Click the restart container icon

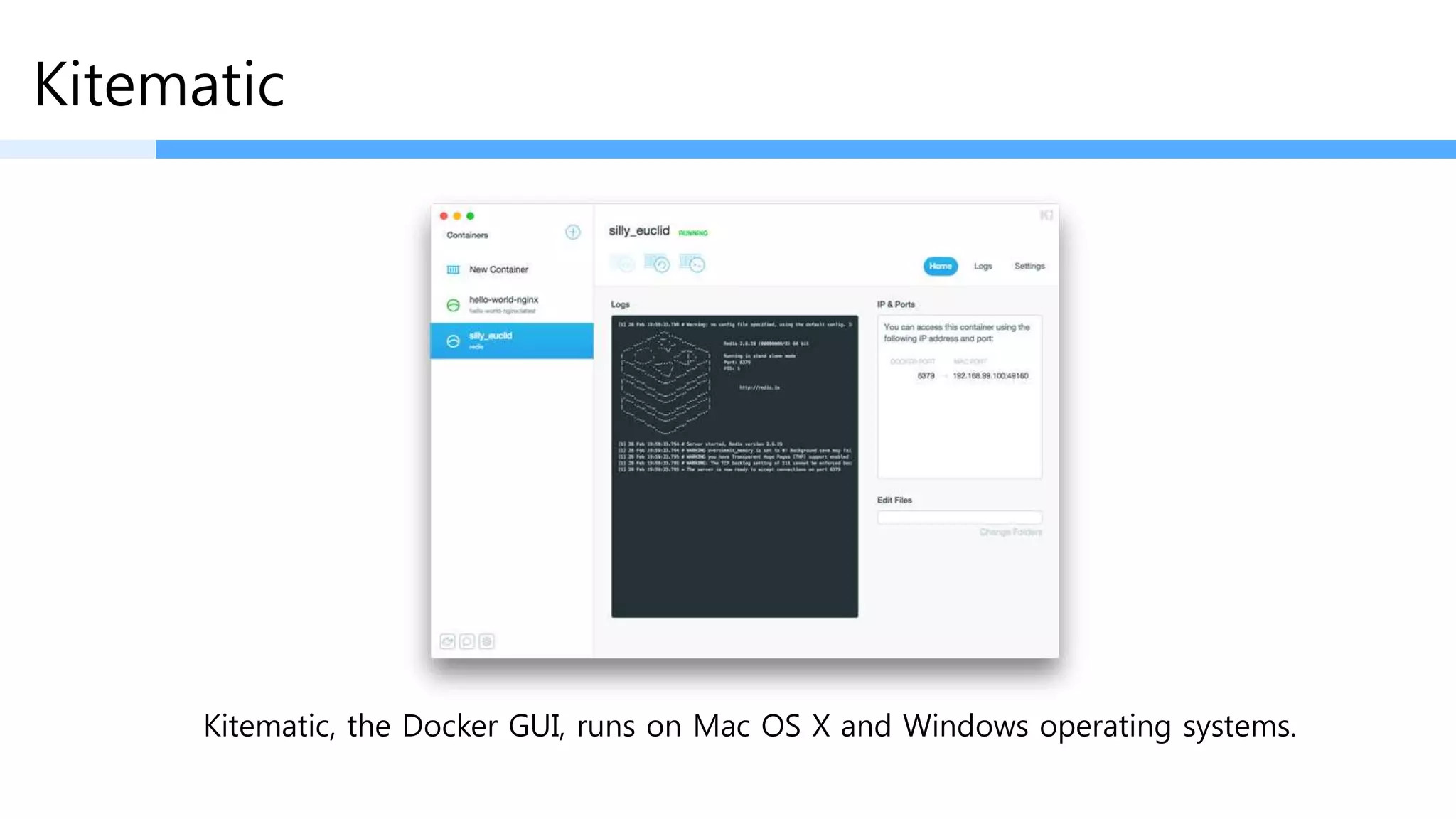coord(657,264)
